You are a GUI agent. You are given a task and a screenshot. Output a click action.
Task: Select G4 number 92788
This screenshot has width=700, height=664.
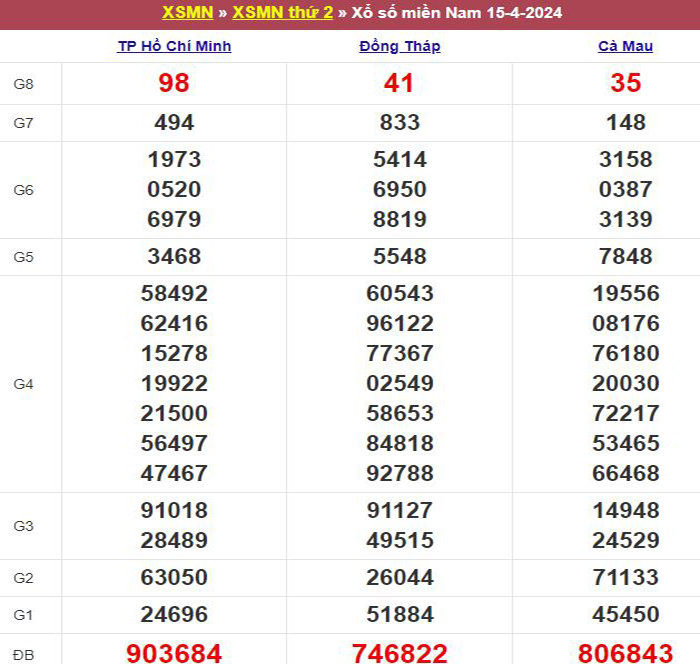[400, 473]
